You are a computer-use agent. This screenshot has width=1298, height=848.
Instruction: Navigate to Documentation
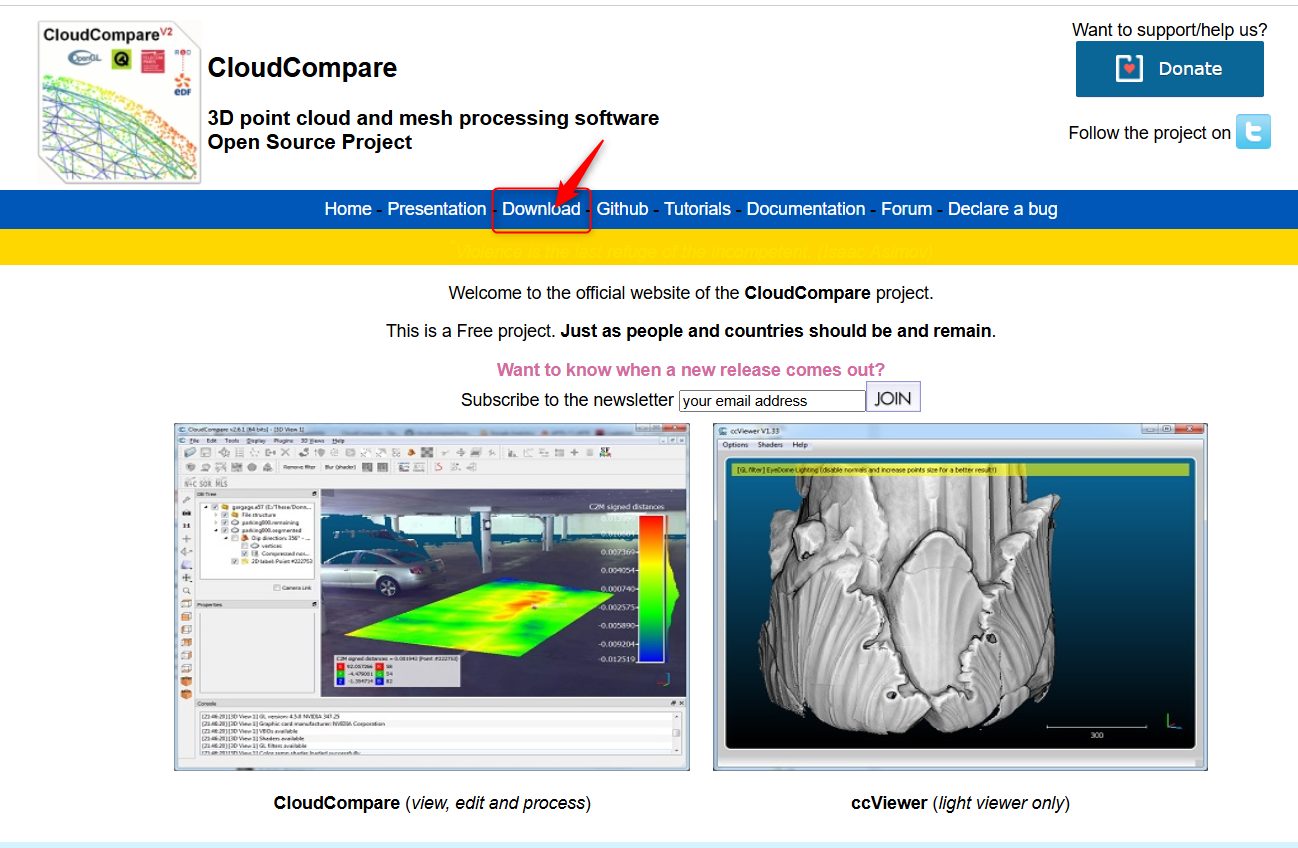pyautogui.click(x=805, y=209)
